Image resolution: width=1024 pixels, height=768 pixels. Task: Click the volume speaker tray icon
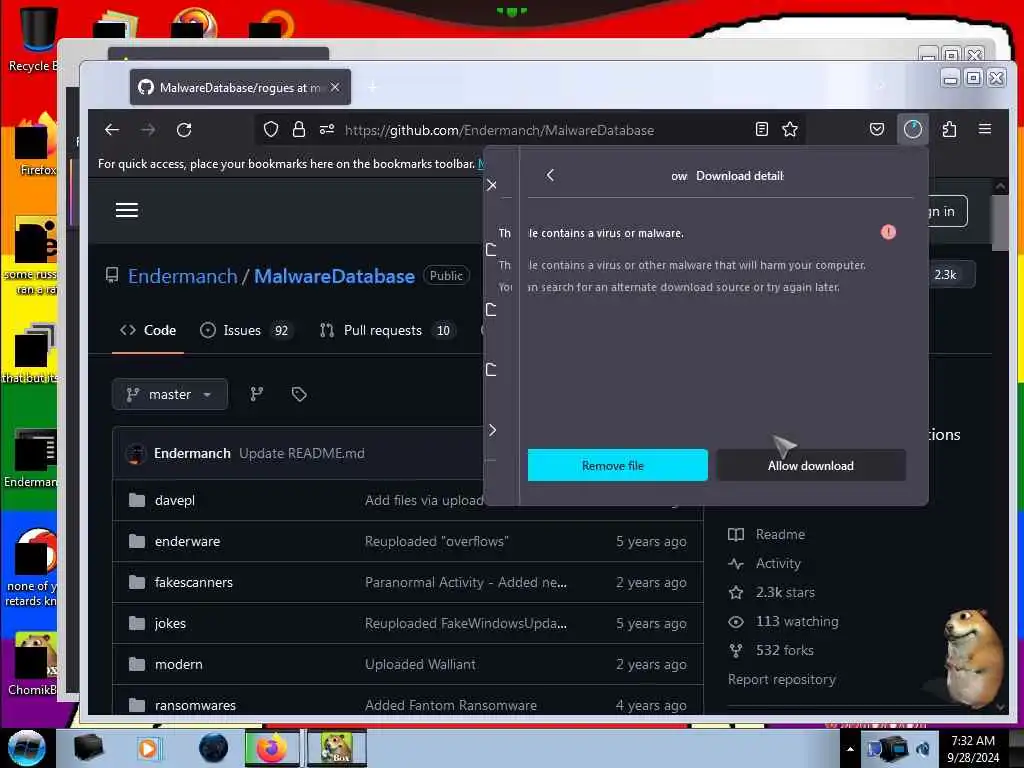click(923, 748)
